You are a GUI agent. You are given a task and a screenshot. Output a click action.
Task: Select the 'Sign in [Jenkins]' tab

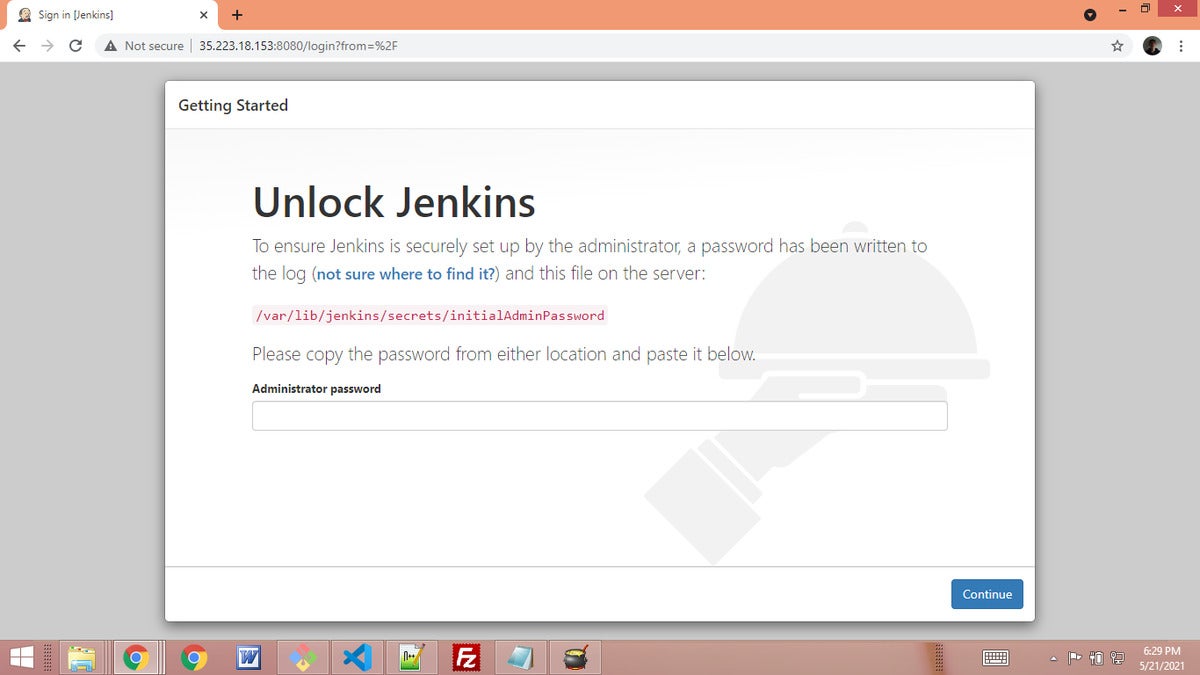tap(110, 15)
